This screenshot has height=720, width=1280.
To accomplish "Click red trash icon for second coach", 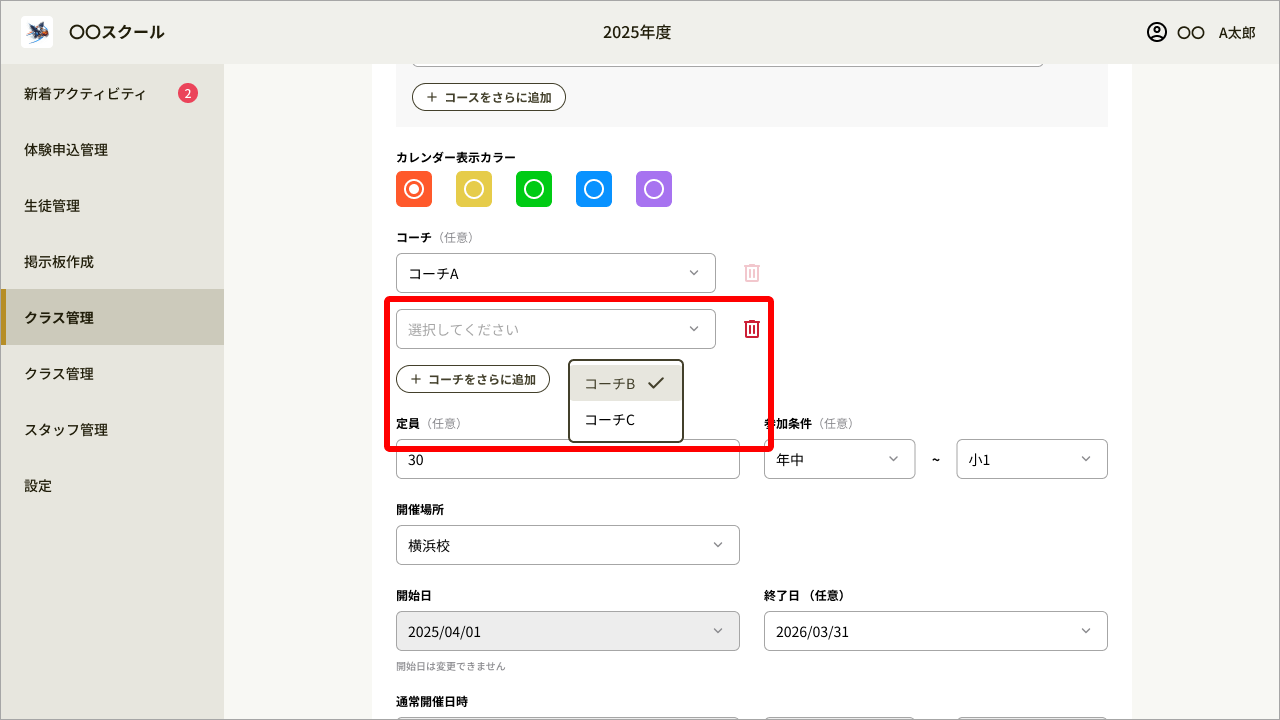I will pyautogui.click(x=752, y=329).
